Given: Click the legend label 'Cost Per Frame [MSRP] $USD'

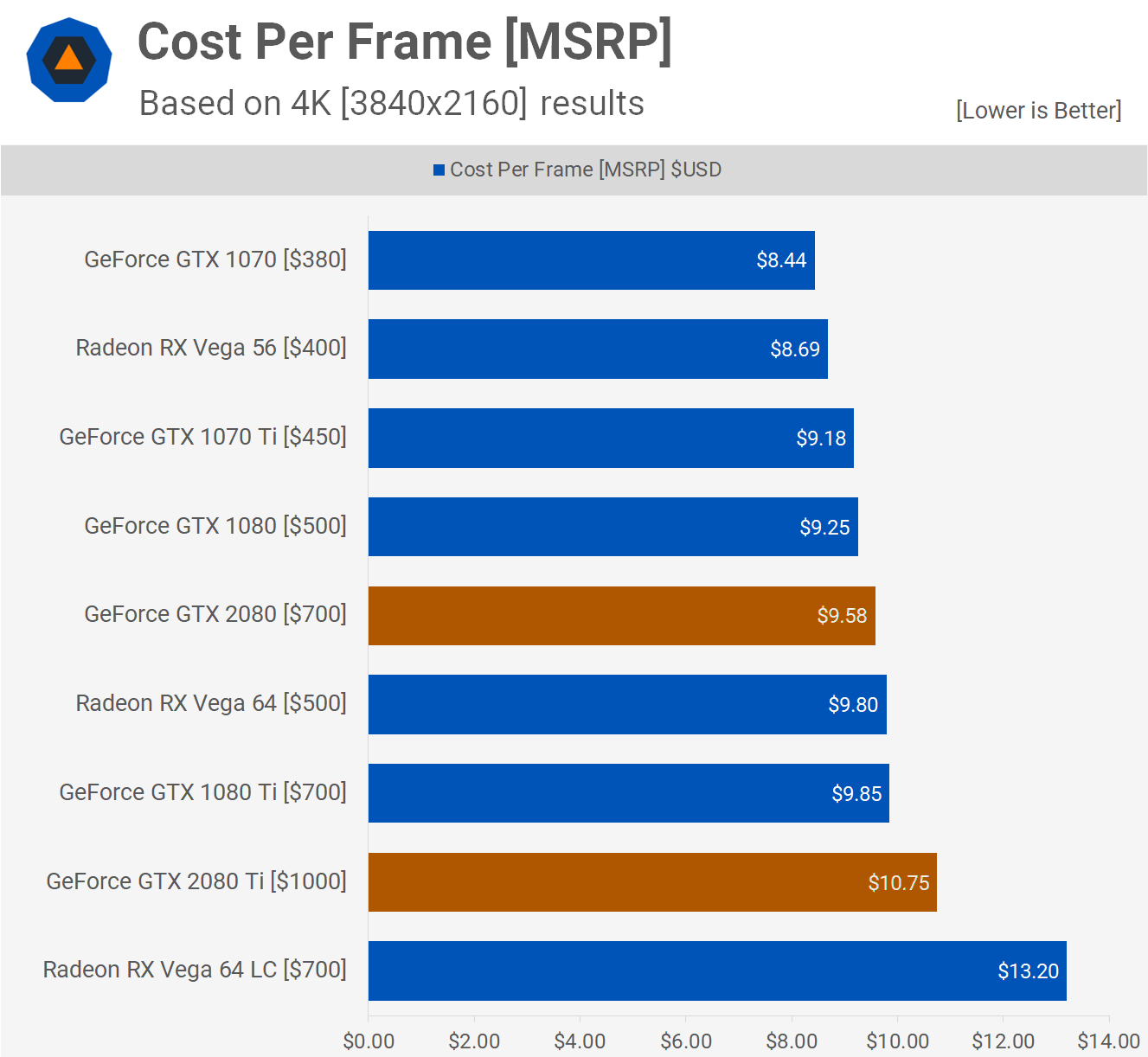Looking at the screenshot, I should [x=586, y=170].
